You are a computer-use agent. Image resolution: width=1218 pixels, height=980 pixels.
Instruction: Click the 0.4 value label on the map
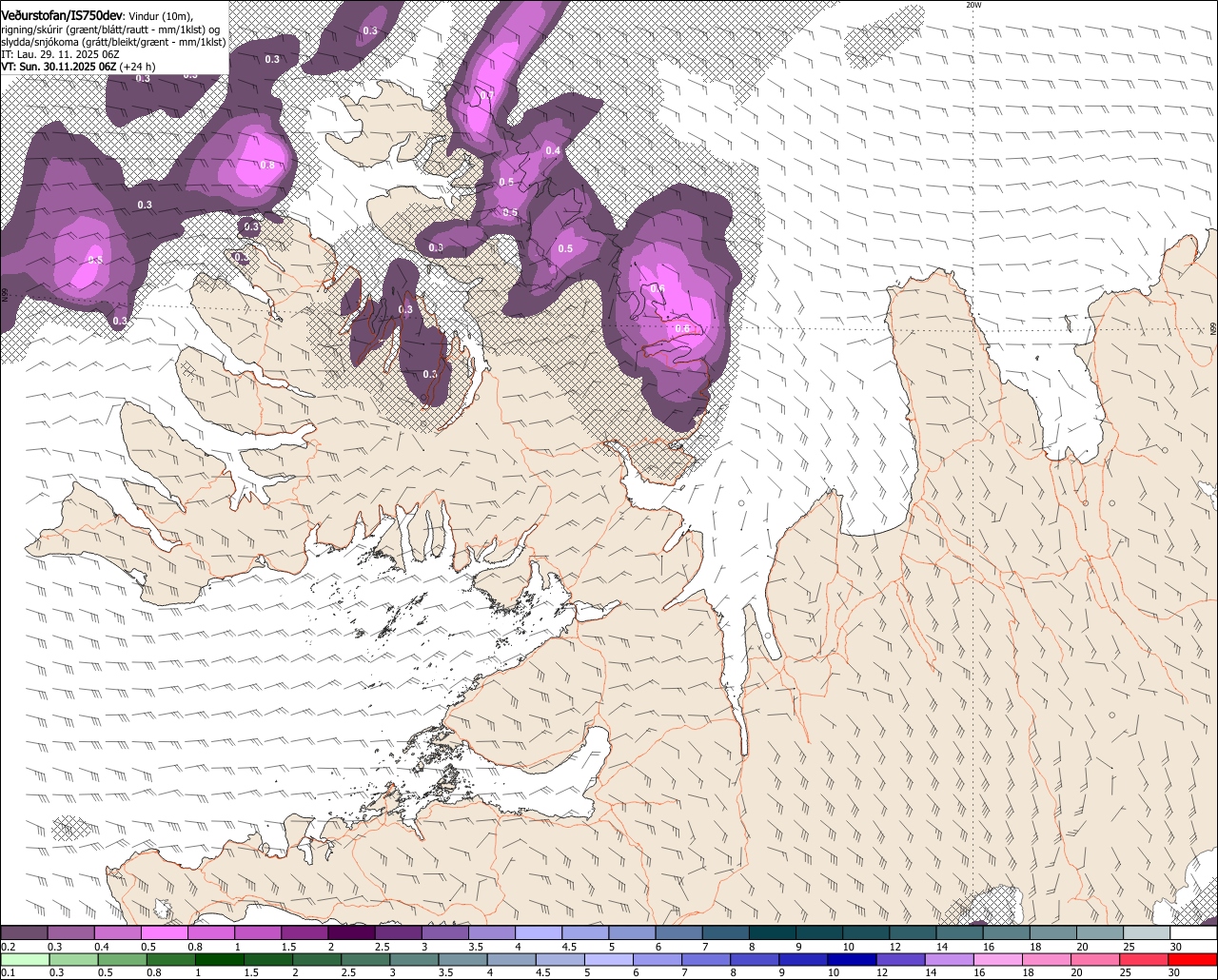tap(553, 150)
